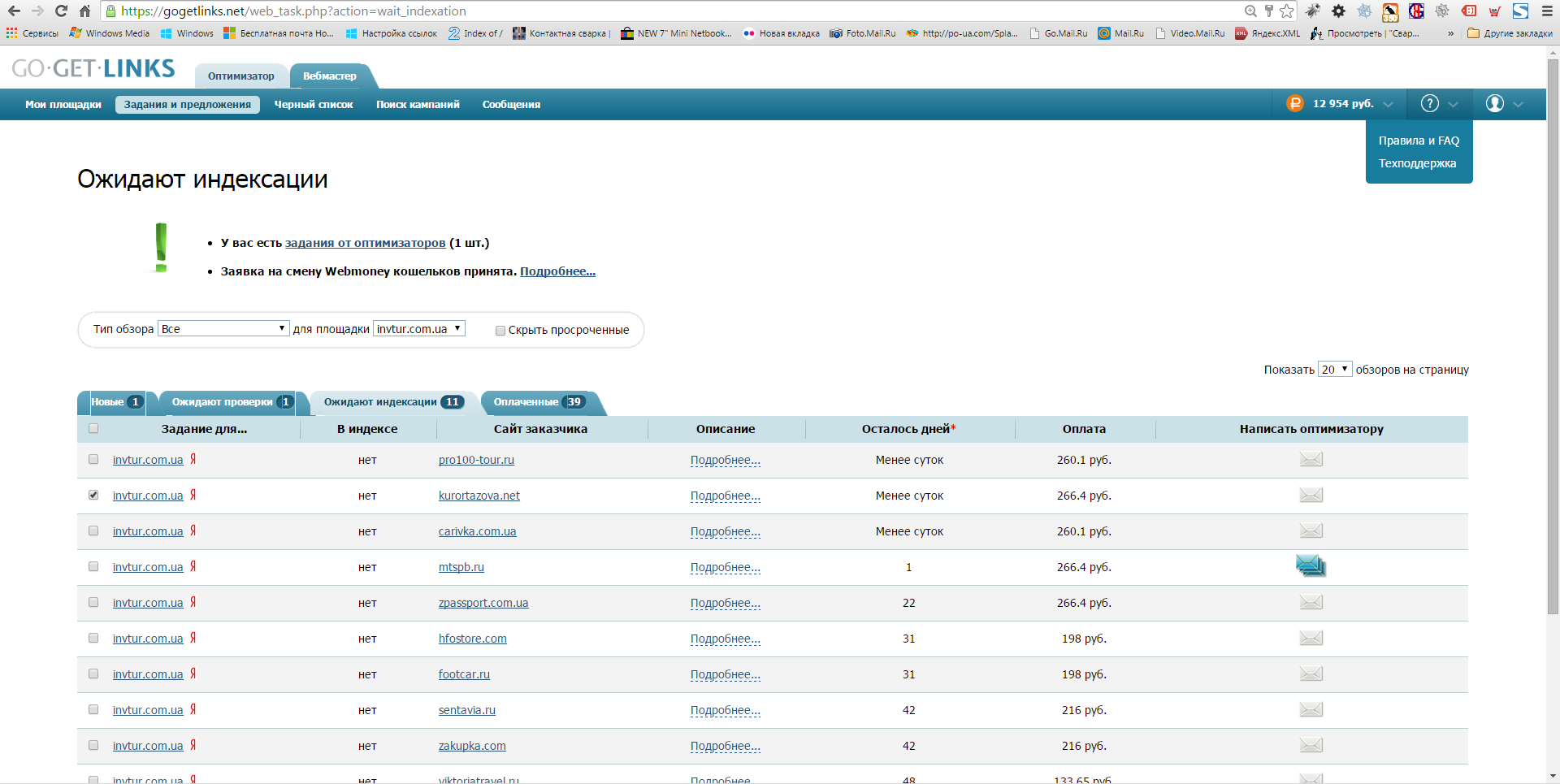Open message envelope for hfostore.com row
The height and width of the screenshot is (784, 1560).
(x=1311, y=639)
